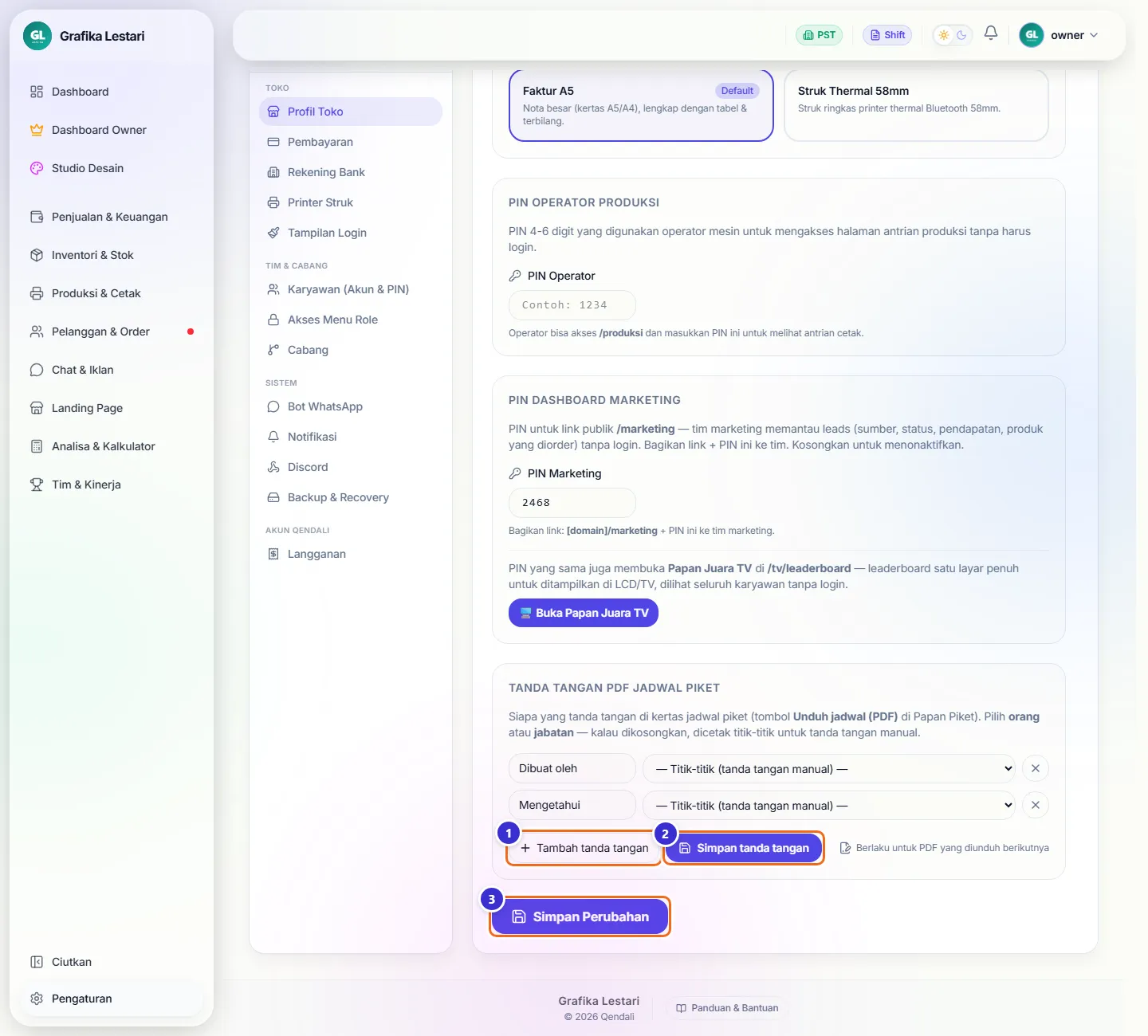The width and height of the screenshot is (1148, 1036).
Task: Click Simpan tanda tangan button
Action: click(744, 848)
